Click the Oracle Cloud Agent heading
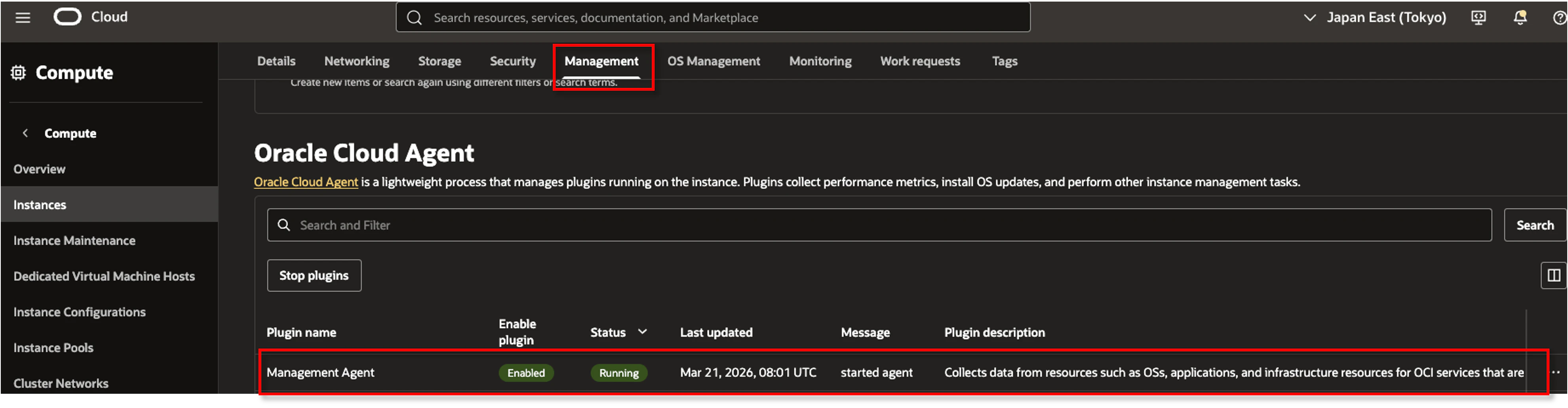 364,153
